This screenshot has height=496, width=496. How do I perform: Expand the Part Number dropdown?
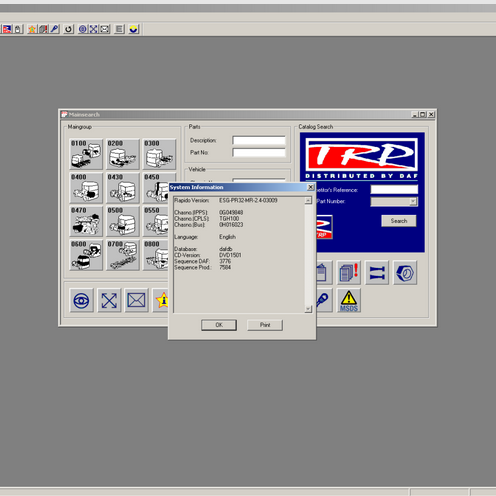[413, 201]
